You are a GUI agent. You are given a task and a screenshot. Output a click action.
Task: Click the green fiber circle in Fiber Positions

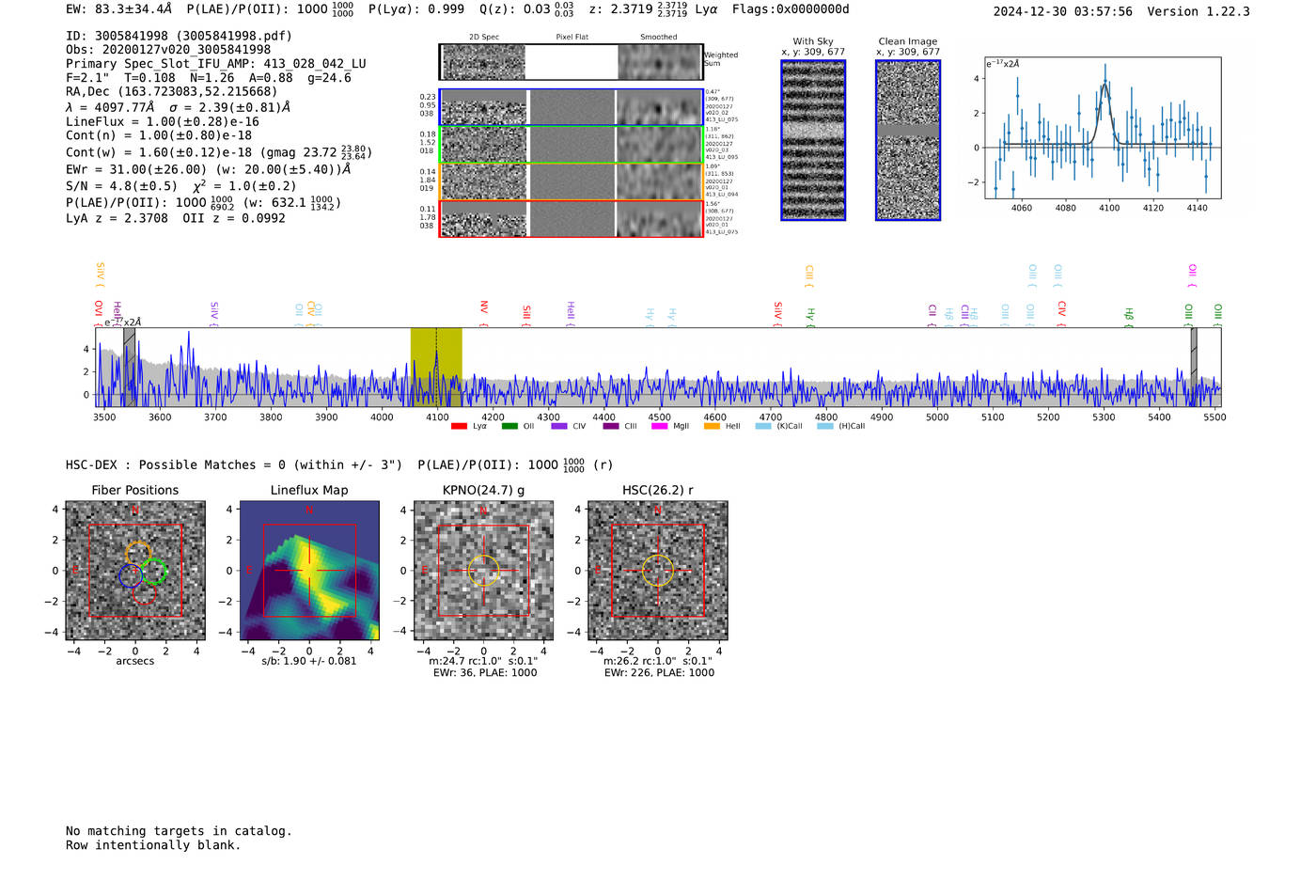[154, 571]
